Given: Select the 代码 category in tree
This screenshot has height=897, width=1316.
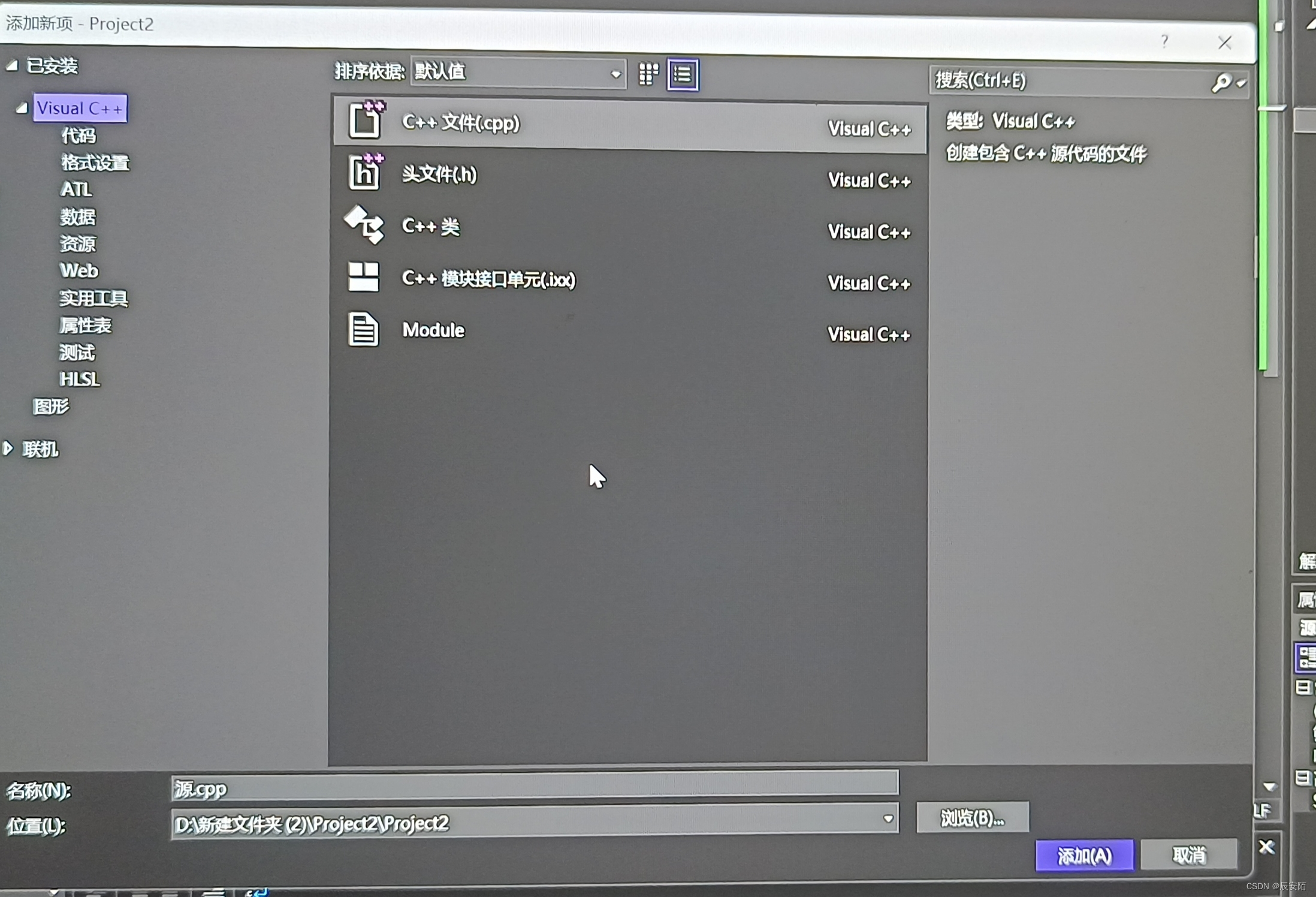Looking at the screenshot, I should pyautogui.click(x=79, y=136).
